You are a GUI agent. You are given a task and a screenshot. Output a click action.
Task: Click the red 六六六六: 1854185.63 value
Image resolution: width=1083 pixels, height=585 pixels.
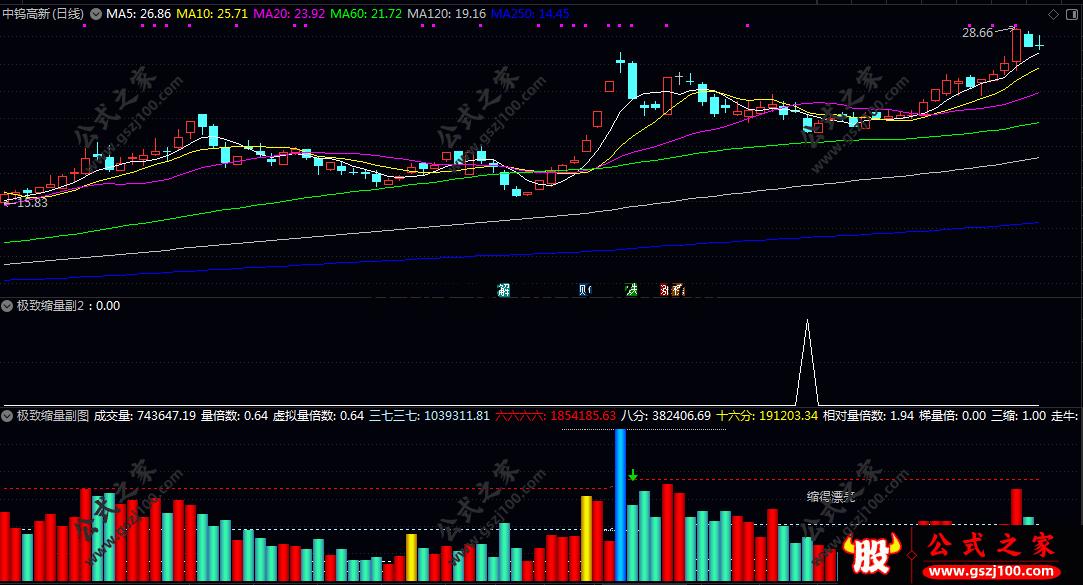pyautogui.click(x=555, y=416)
